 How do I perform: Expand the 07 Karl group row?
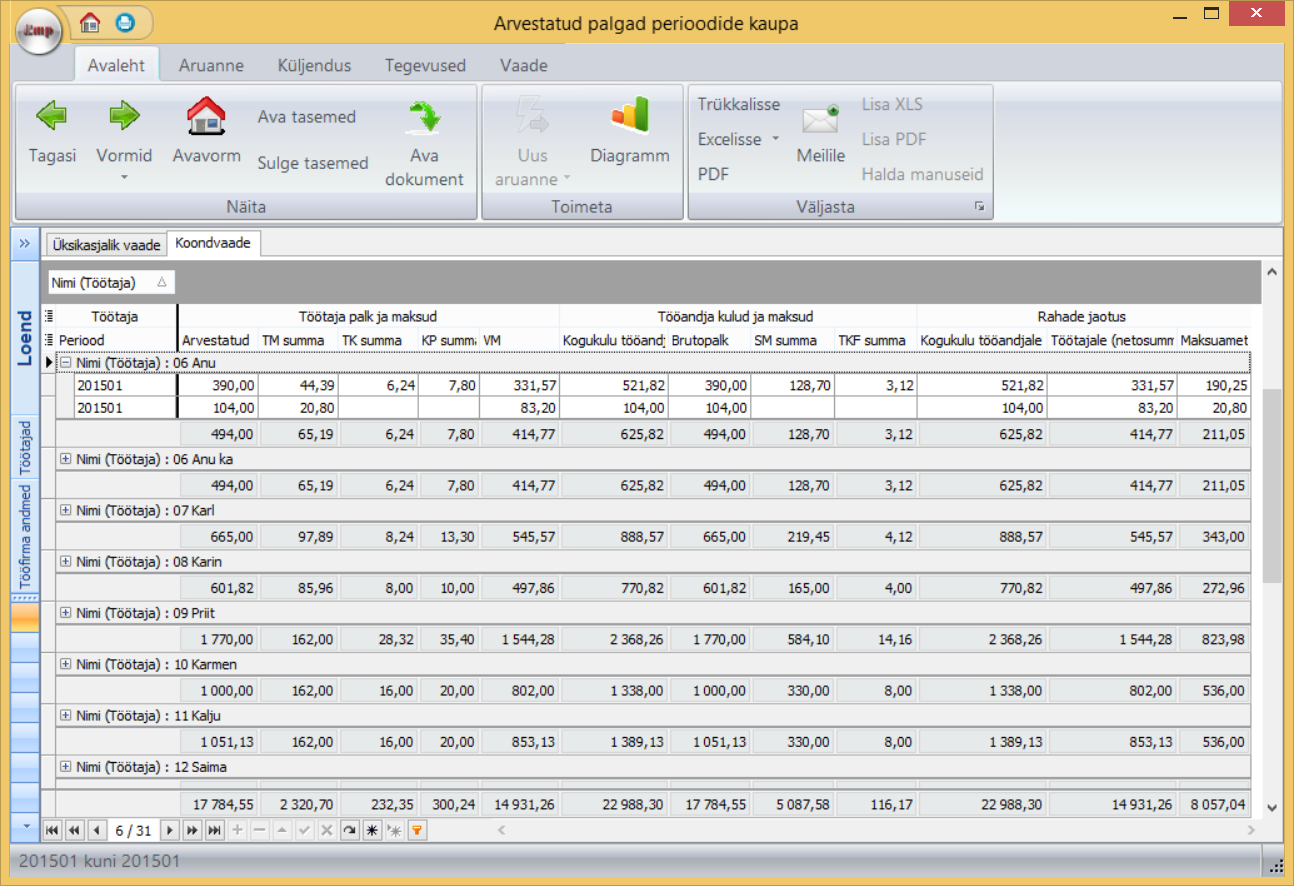(66, 510)
